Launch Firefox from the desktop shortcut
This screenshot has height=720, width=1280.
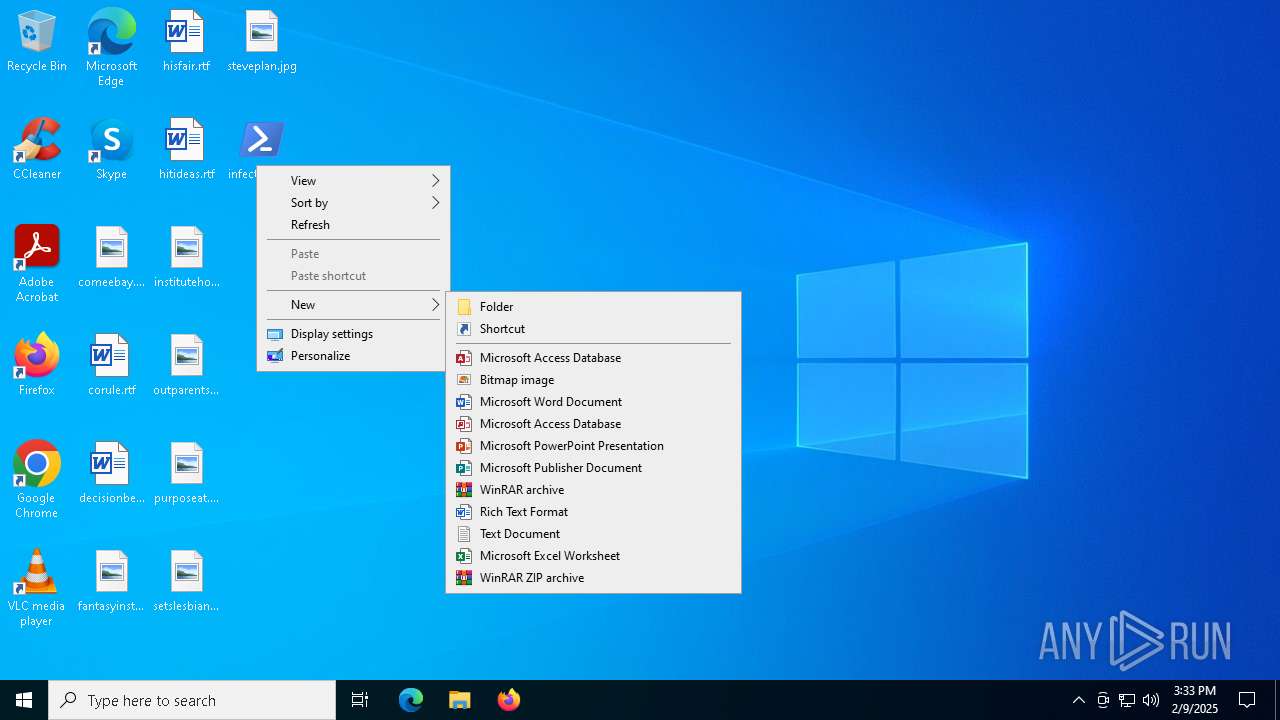[37, 366]
